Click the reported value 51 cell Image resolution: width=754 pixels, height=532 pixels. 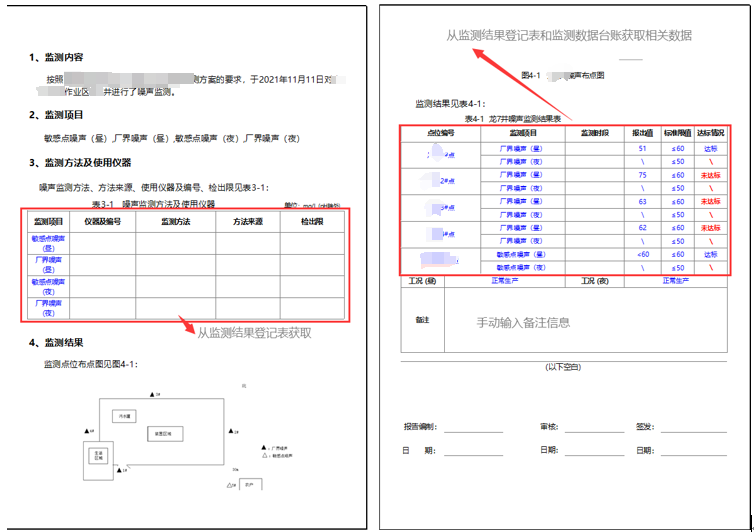(642, 148)
